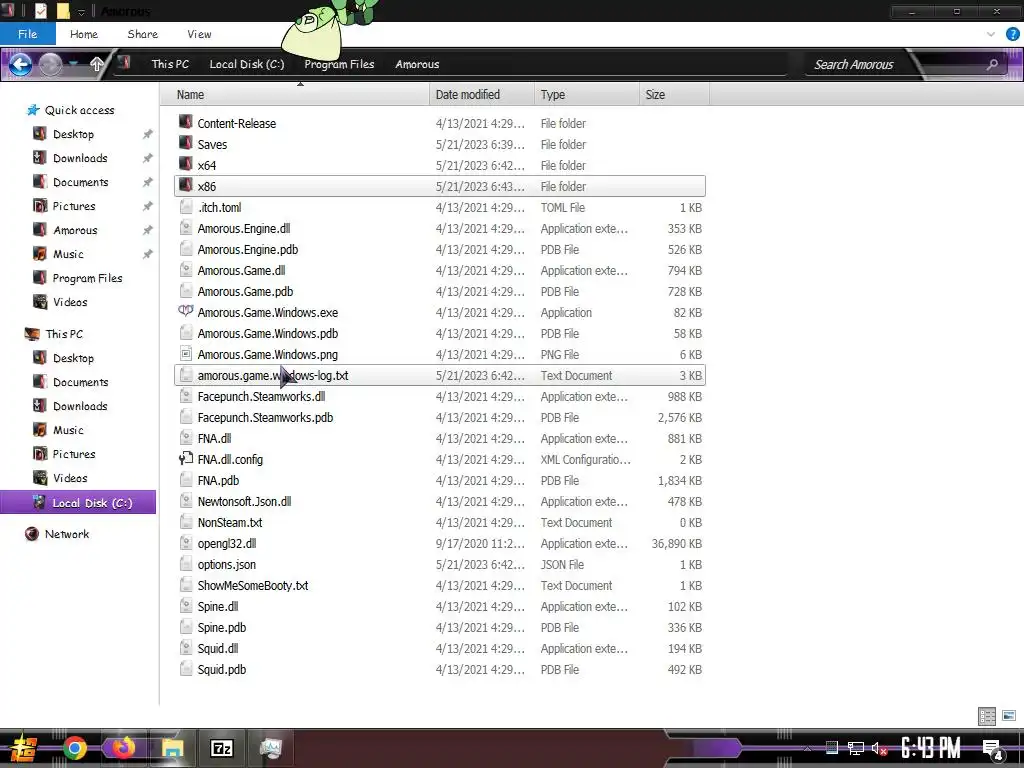This screenshot has width=1024, height=768.
Task: Select Newtonsoft.Json.dll
Action: tap(440, 502)
